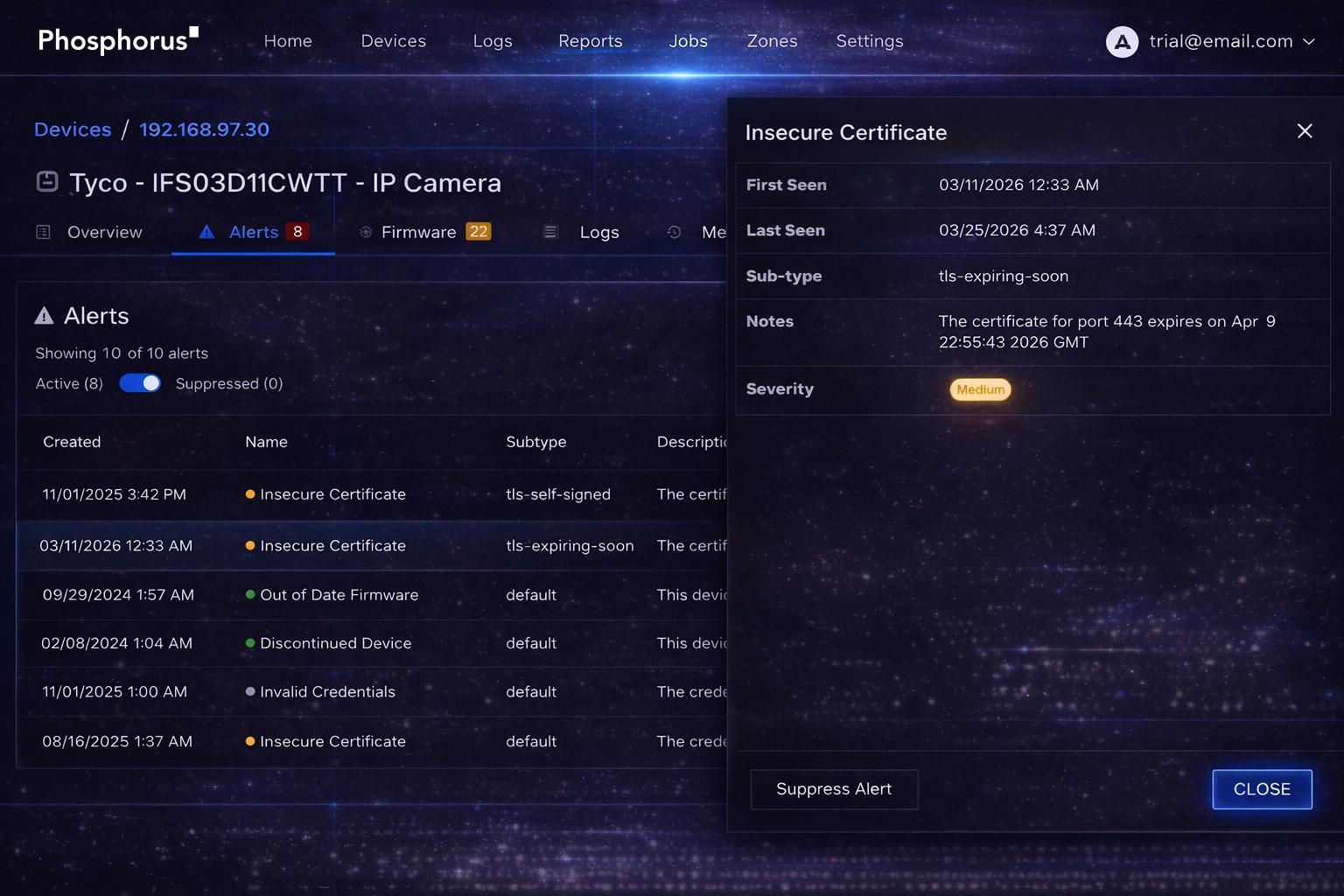Viewport: 1344px width, 896px height.
Task: Open the Created column to sort alerts
Action: pyautogui.click(x=72, y=442)
